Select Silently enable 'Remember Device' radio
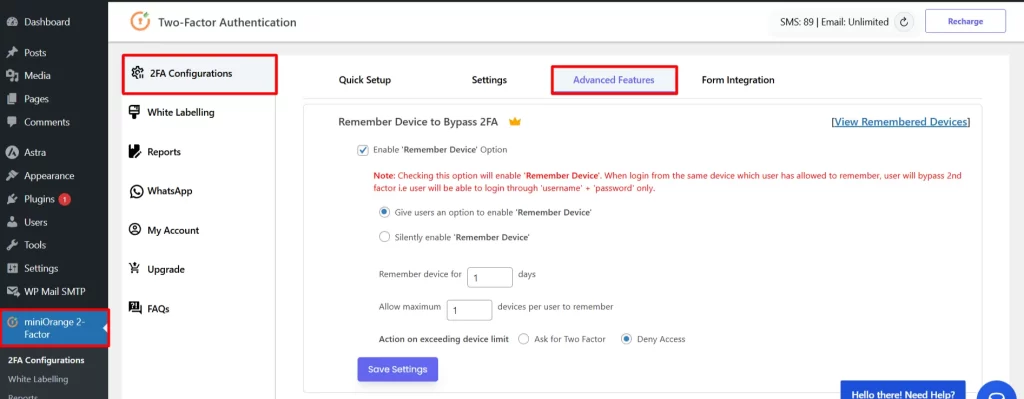The height and width of the screenshot is (399, 1024). pyautogui.click(x=384, y=237)
